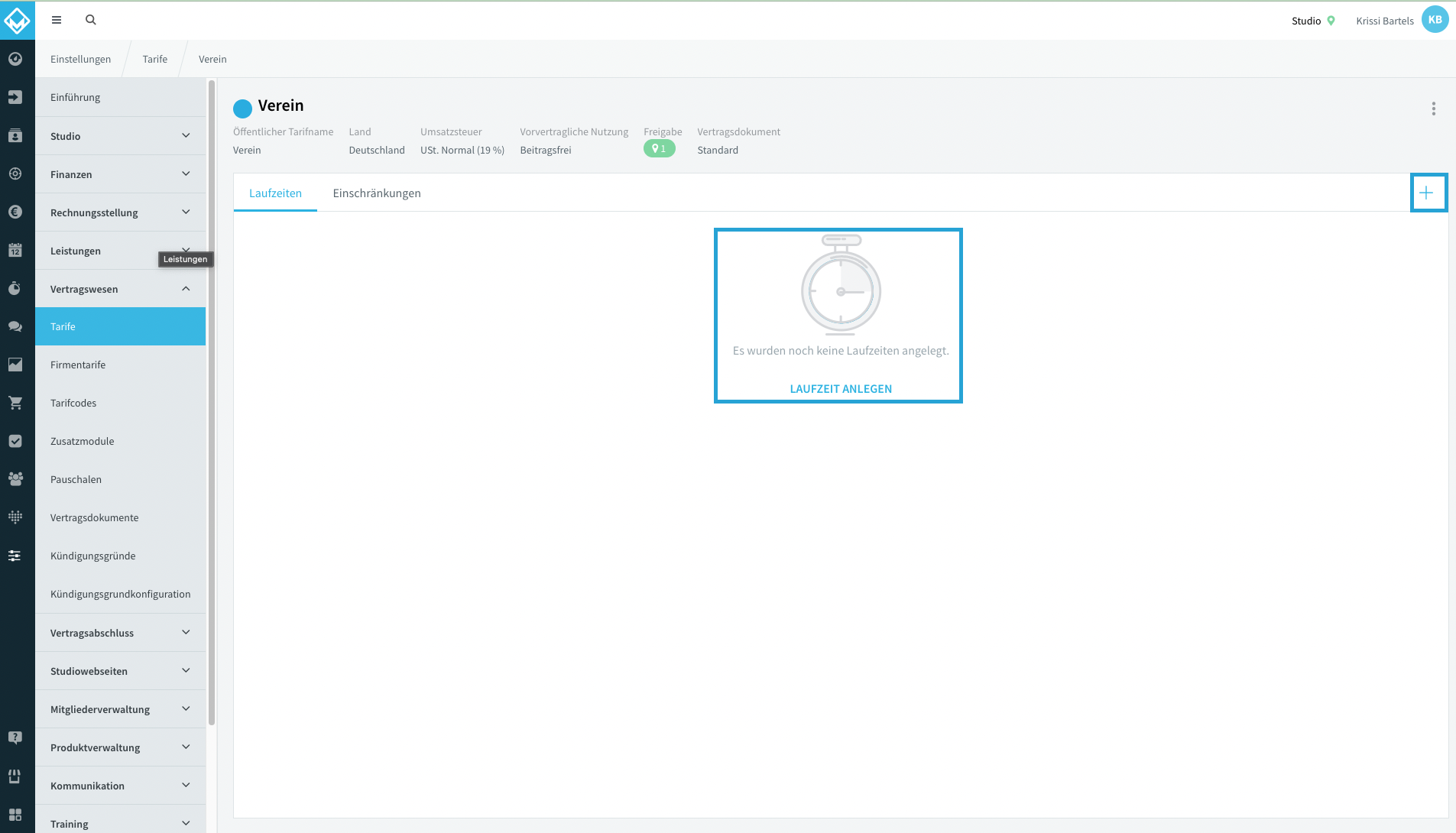
Task: Go to Tarife breadcrumb link
Action: (154, 59)
